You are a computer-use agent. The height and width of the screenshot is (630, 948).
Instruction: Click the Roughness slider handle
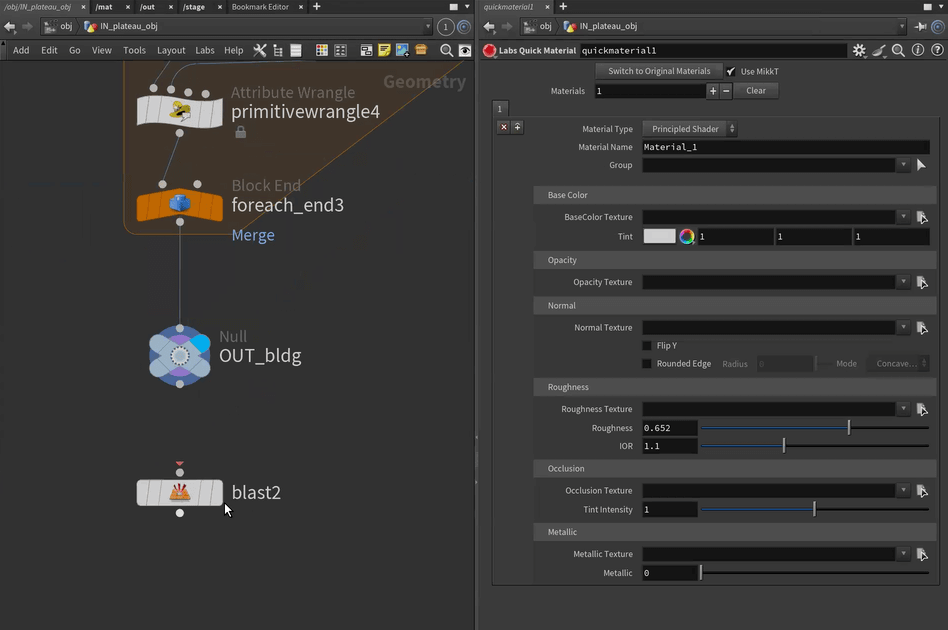(x=849, y=428)
